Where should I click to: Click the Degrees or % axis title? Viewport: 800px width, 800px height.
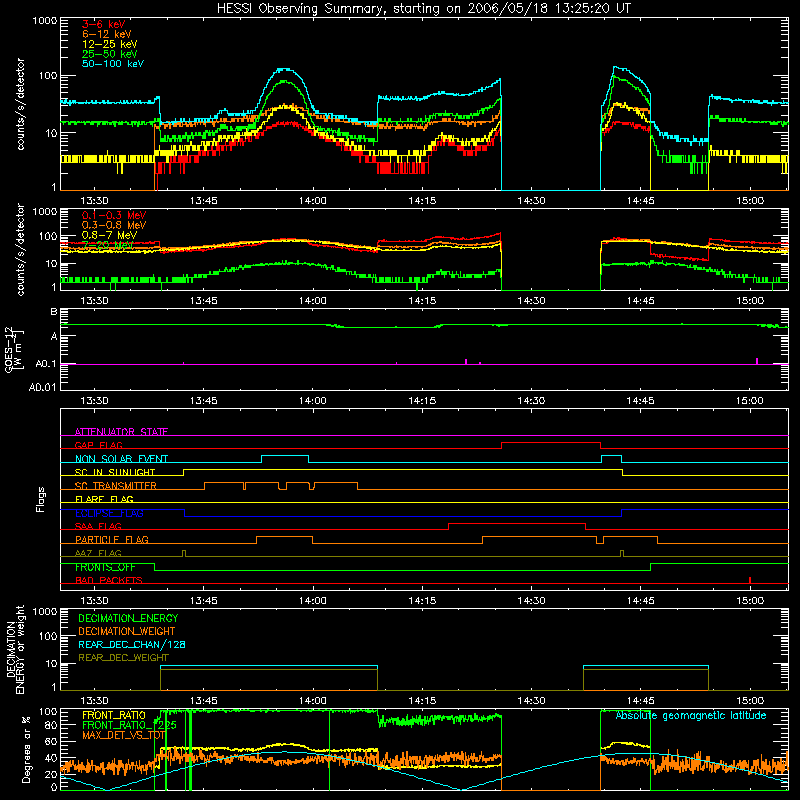coord(26,749)
